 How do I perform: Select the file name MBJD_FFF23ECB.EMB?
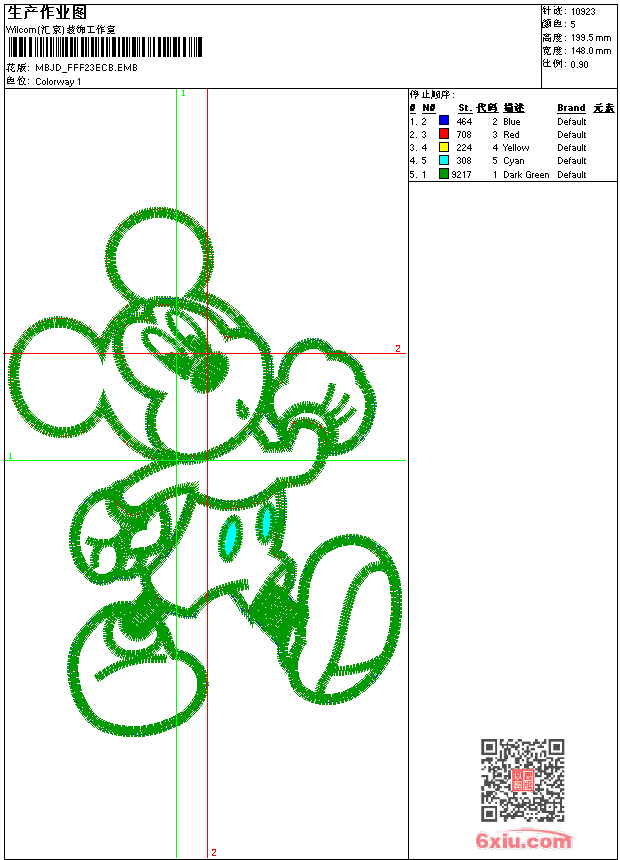[x=86, y=68]
